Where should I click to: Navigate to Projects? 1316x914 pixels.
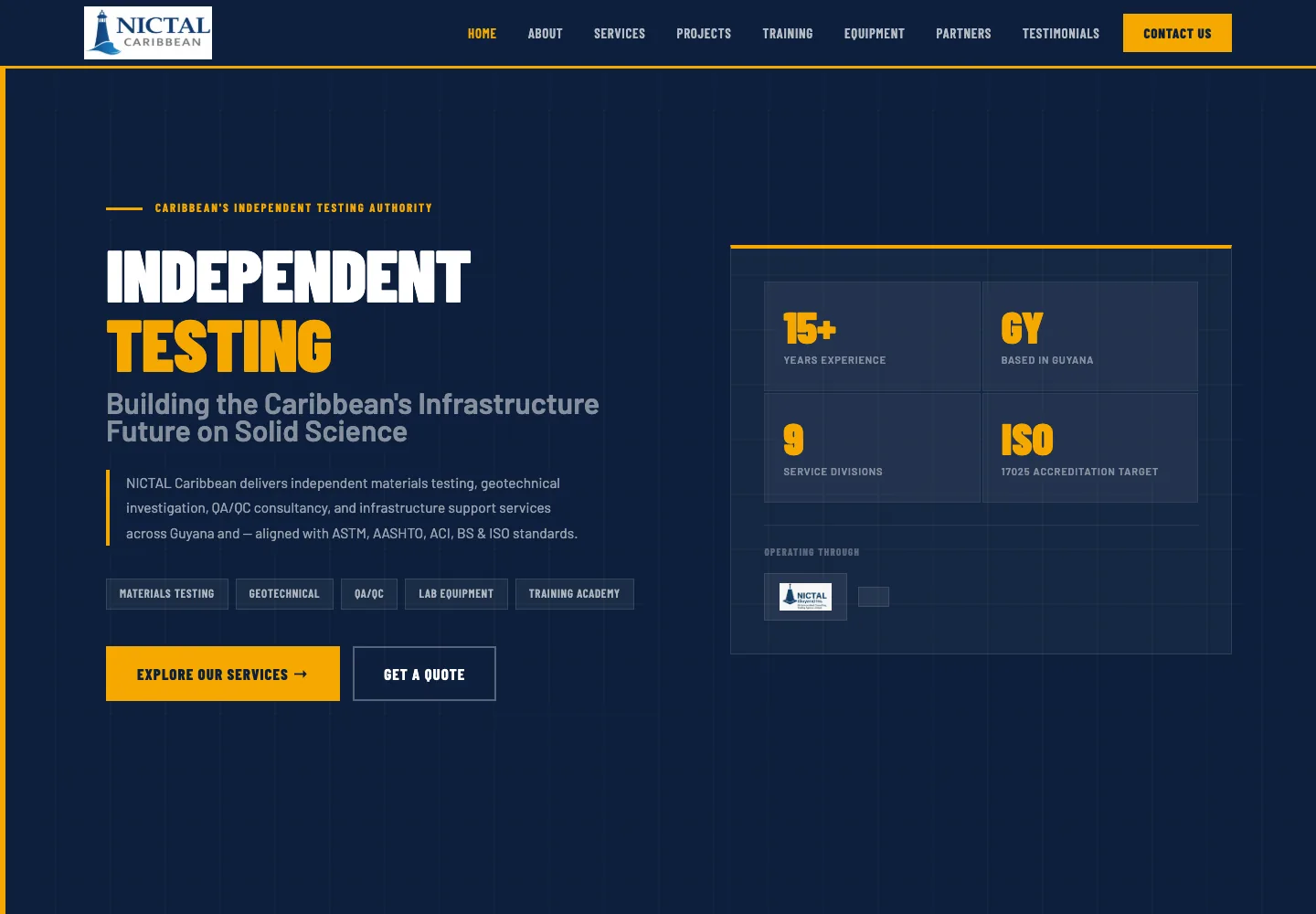click(704, 34)
